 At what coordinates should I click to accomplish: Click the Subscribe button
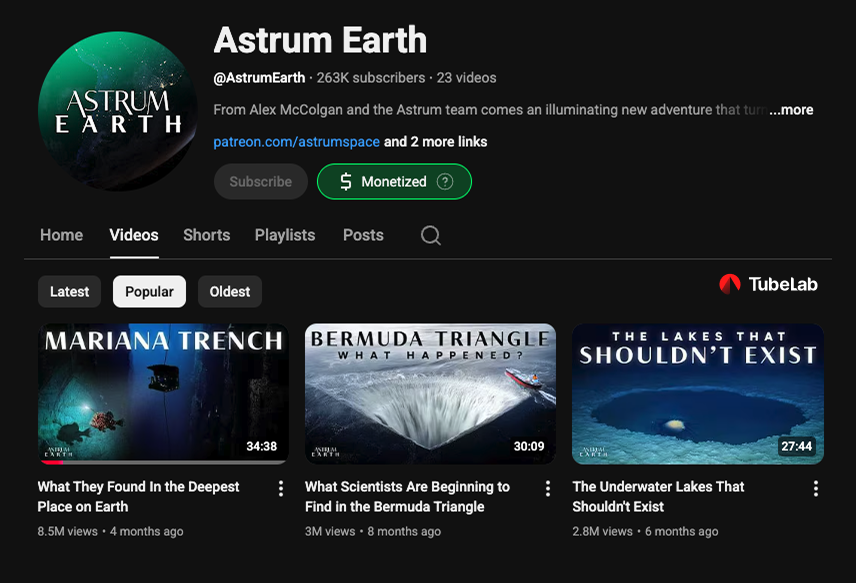tap(261, 182)
